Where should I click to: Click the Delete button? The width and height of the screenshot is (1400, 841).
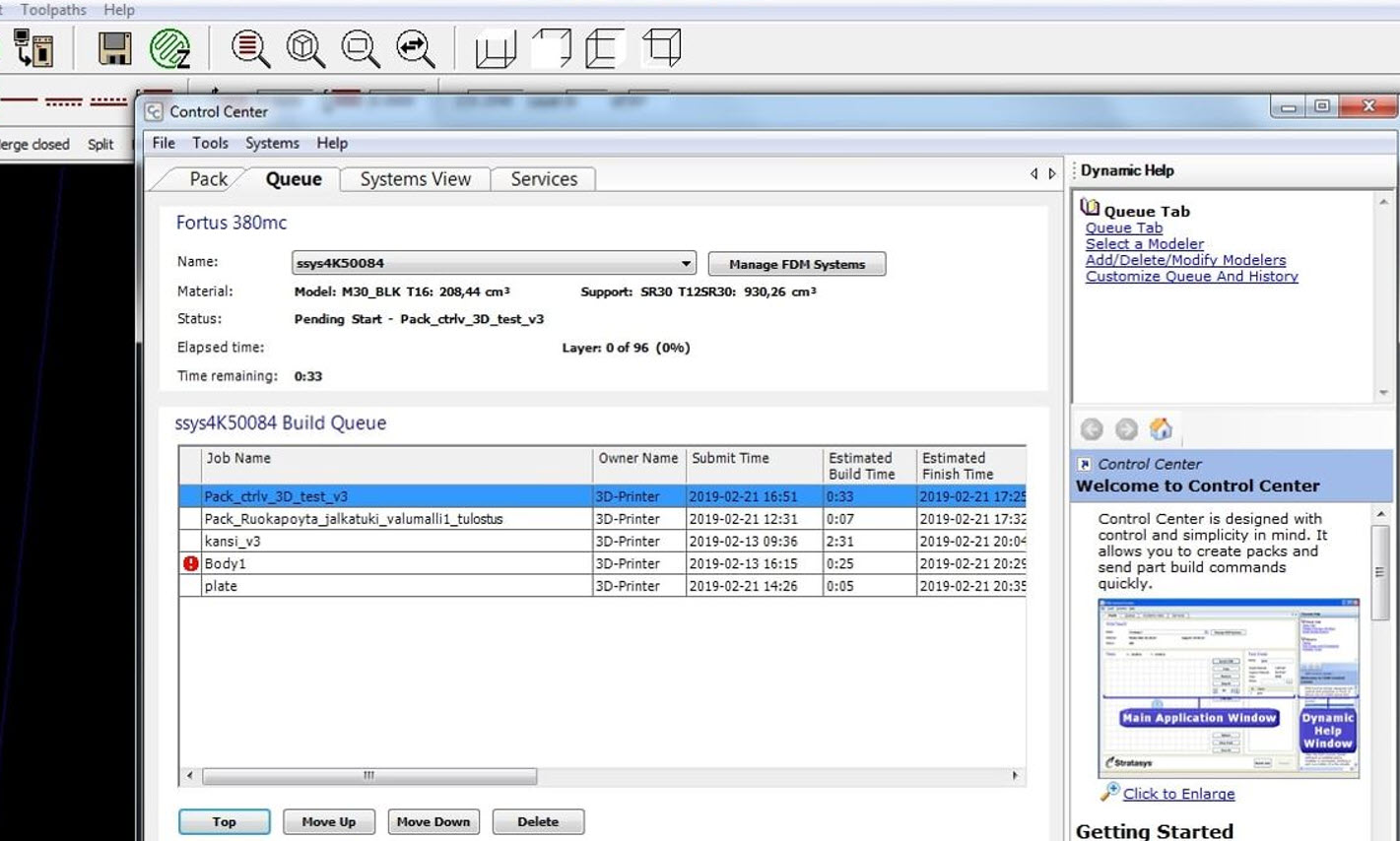[x=538, y=821]
